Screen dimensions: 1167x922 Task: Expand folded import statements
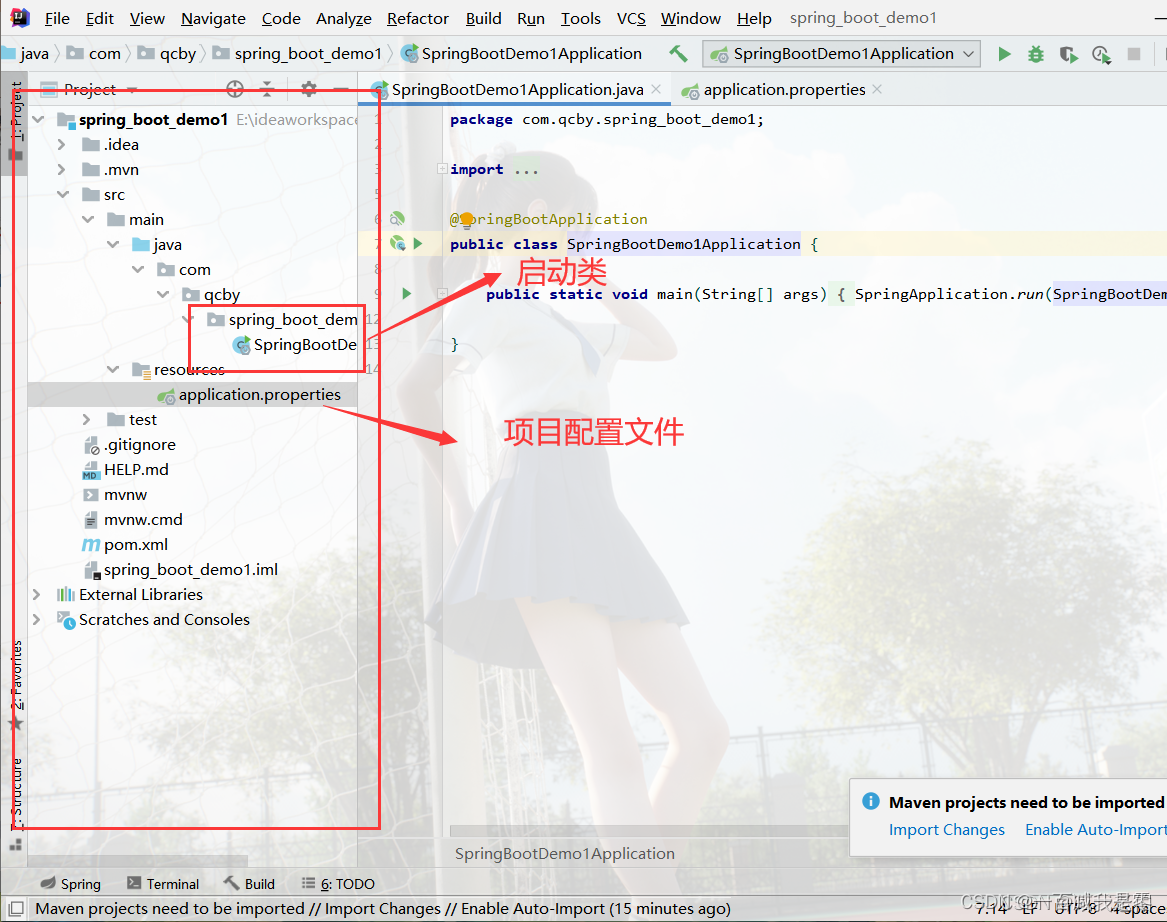coord(442,169)
